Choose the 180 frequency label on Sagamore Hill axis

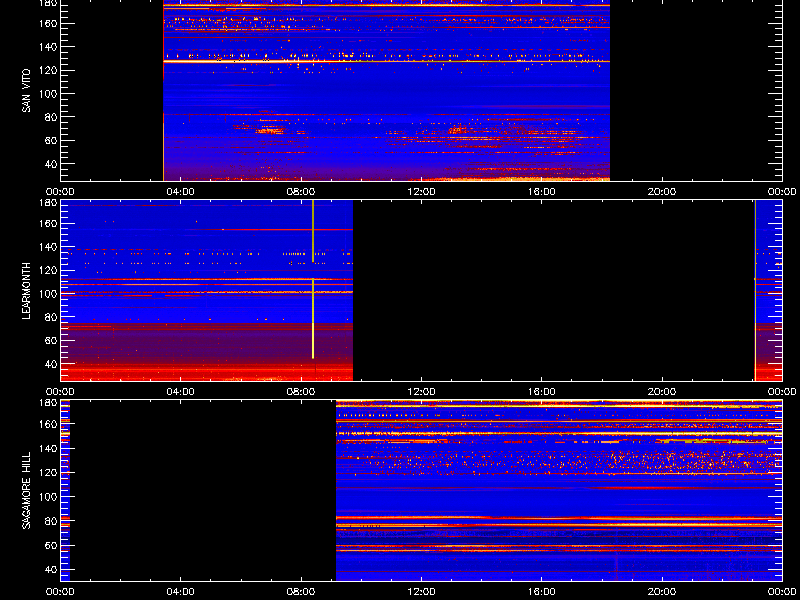pos(49,402)
